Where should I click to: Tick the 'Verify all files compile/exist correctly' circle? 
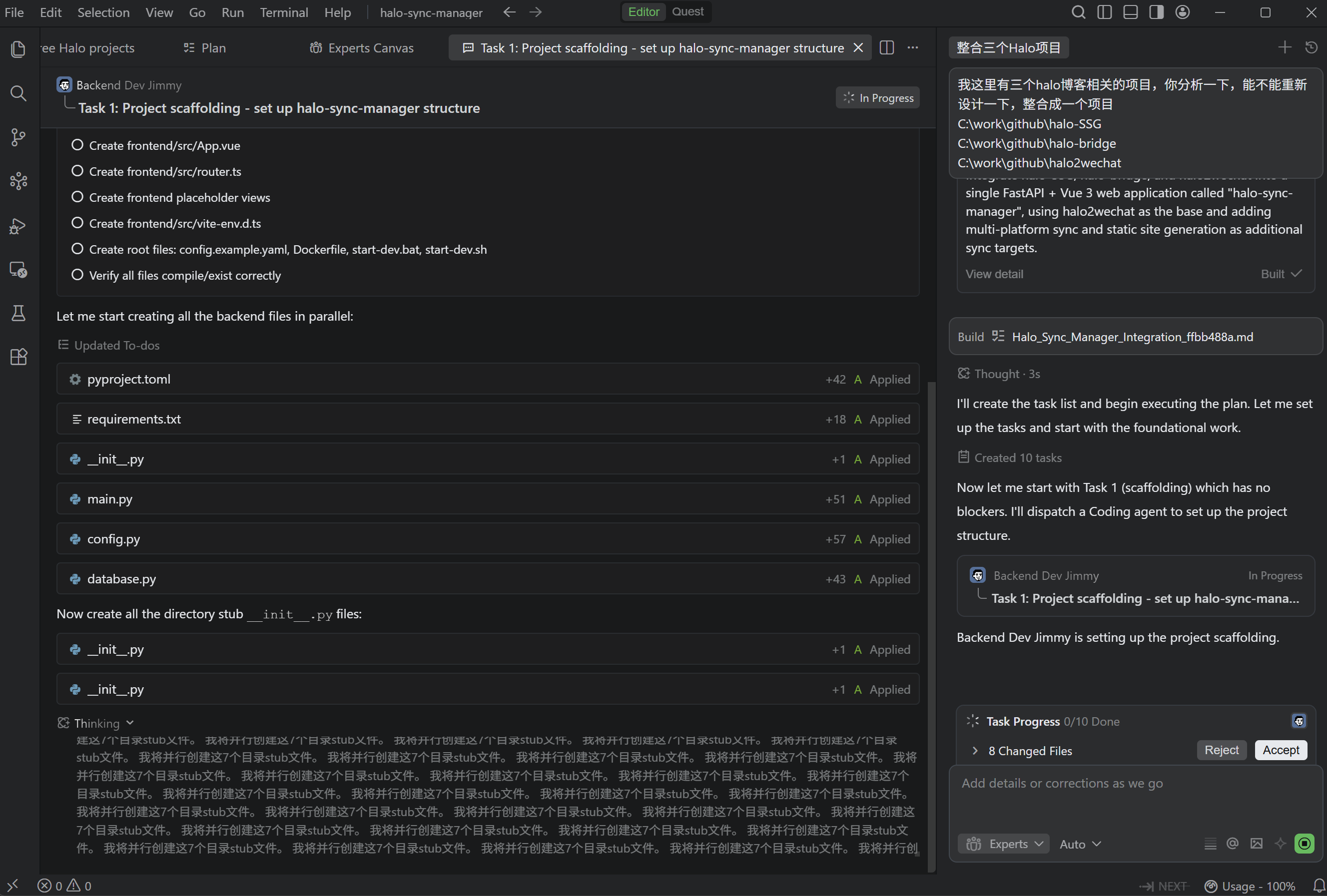click(x=77, y=275)
